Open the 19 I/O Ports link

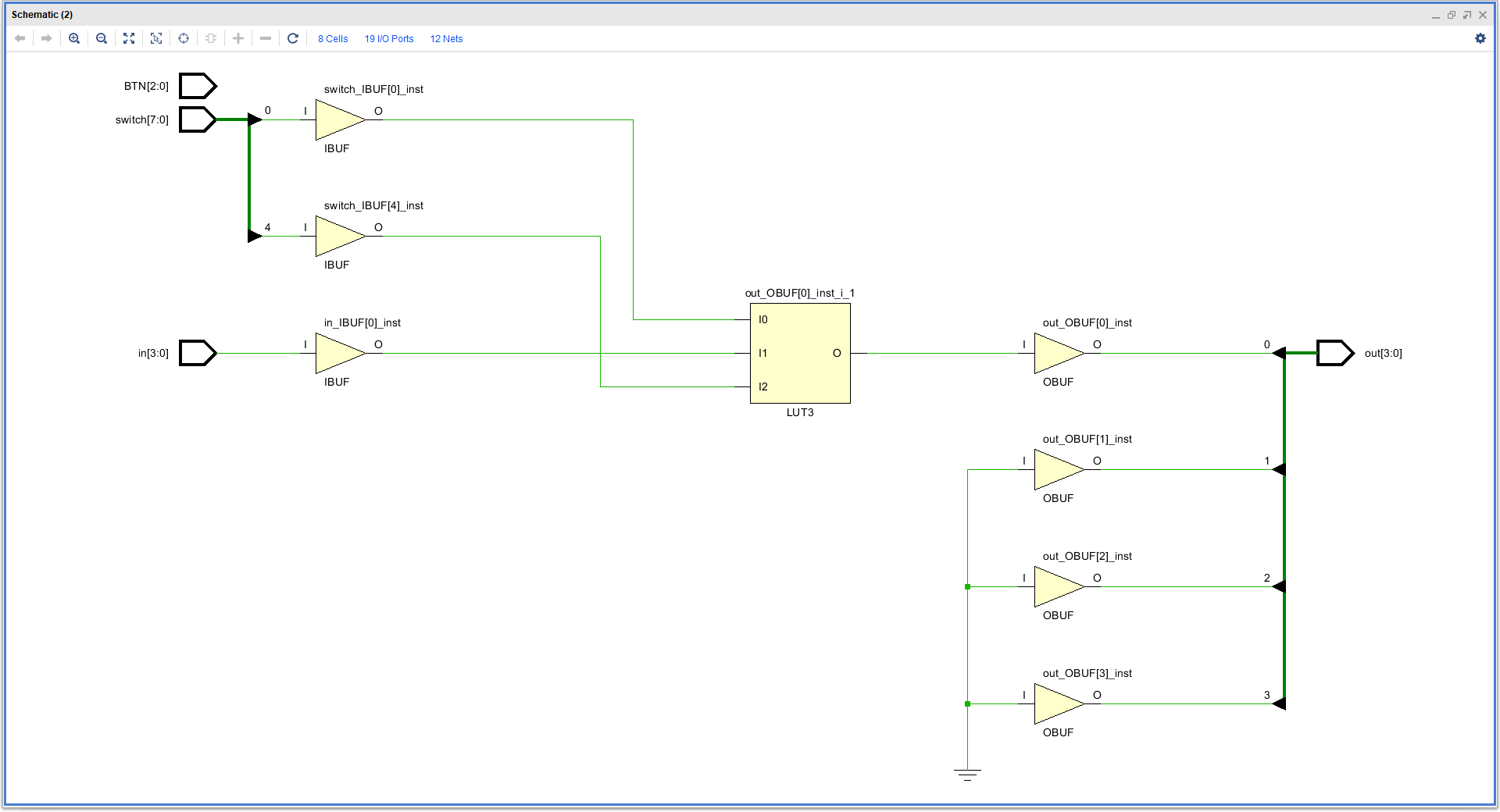(x=389, y=39)
